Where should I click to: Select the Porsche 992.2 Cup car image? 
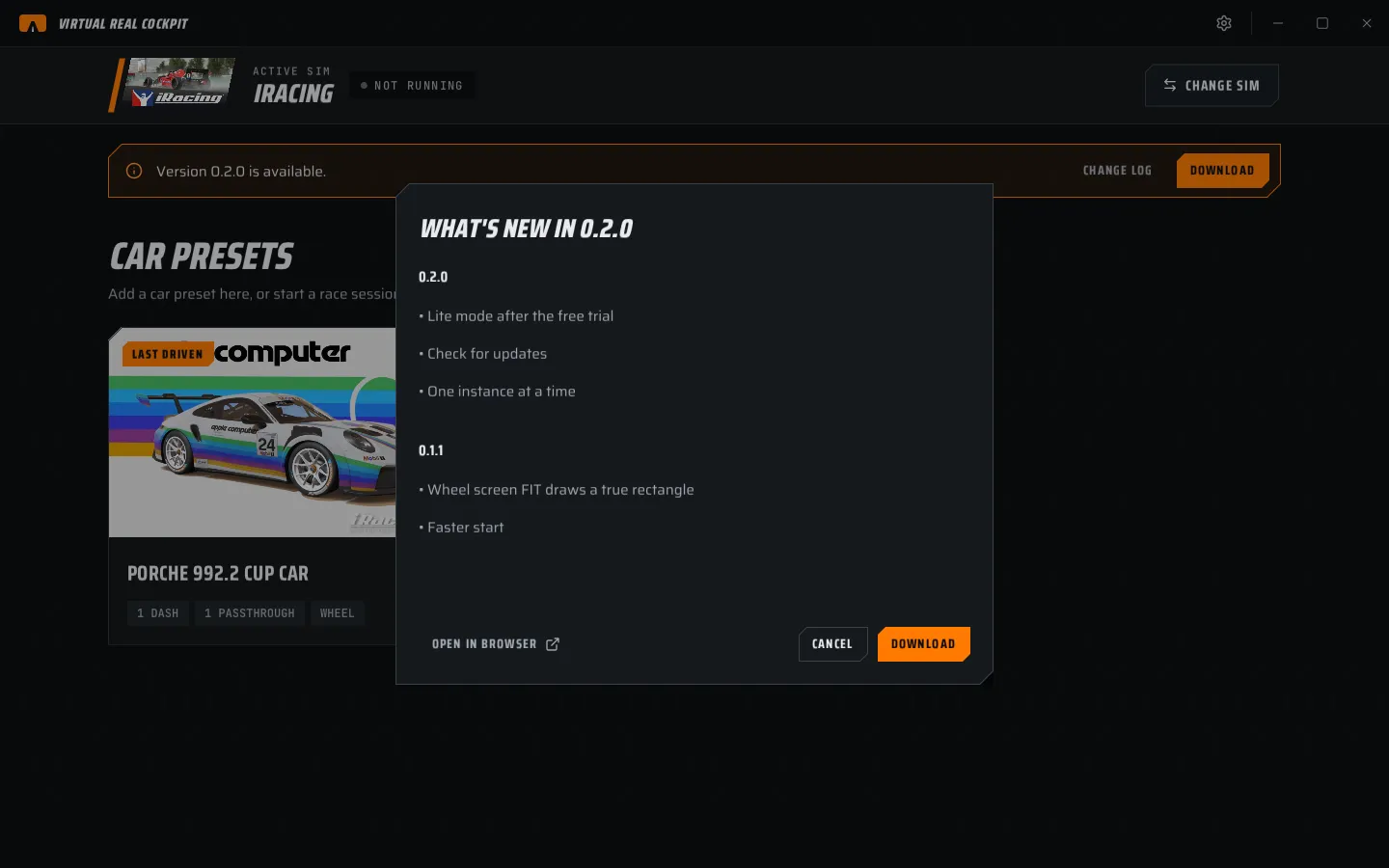pos(253,432)
